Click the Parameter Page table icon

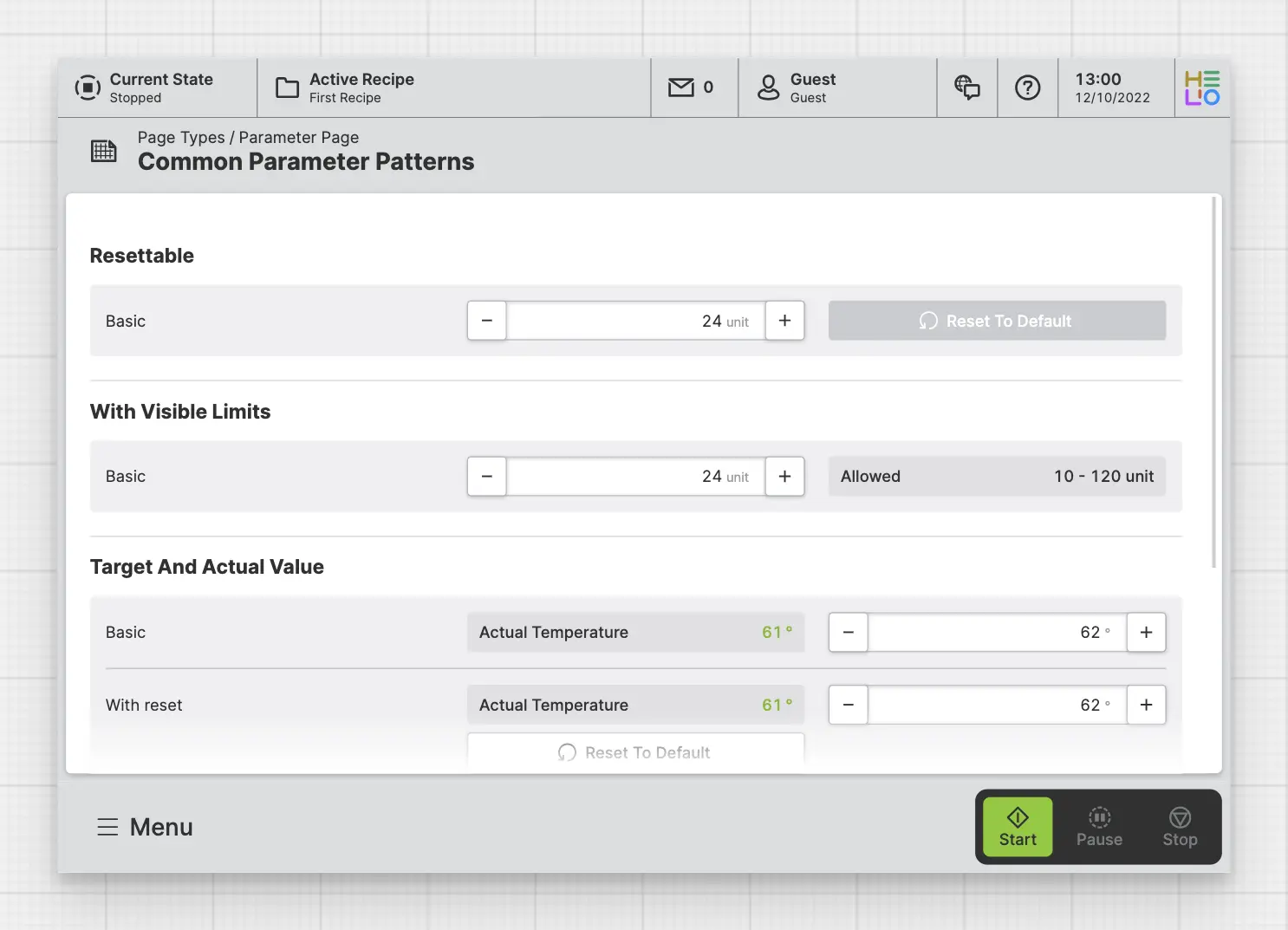tap(104, 151)
